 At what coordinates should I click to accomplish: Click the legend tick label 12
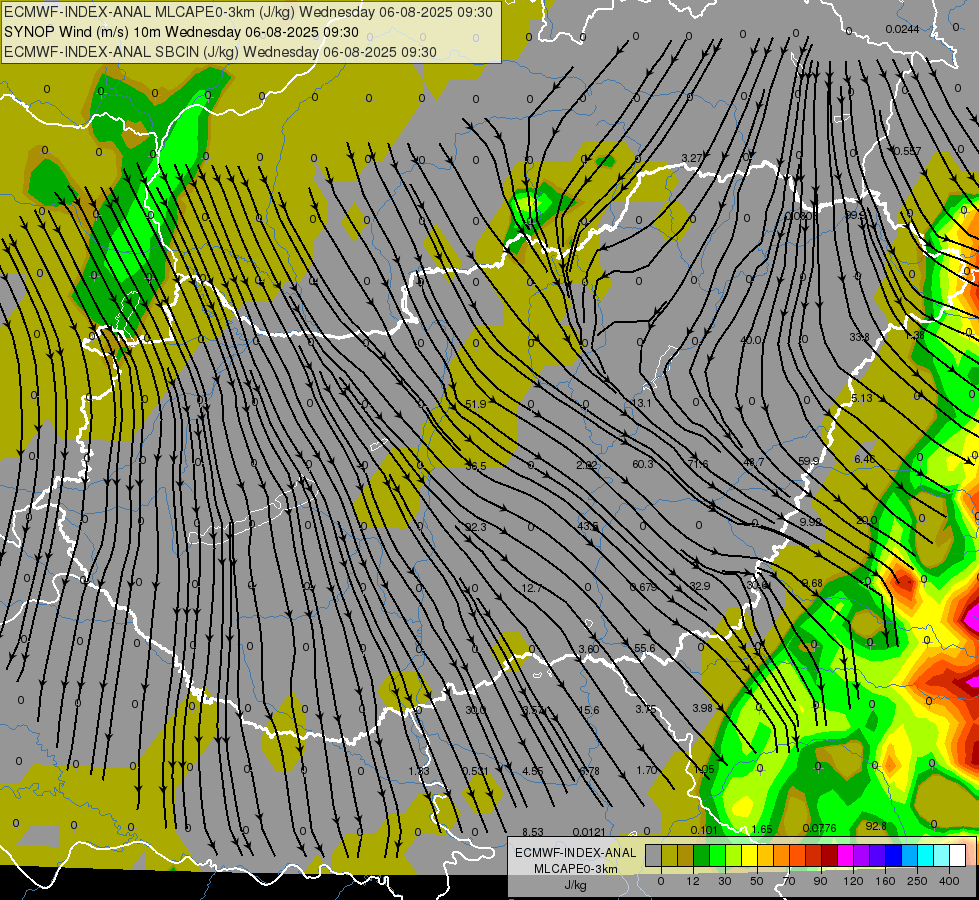tap(693, 881)
